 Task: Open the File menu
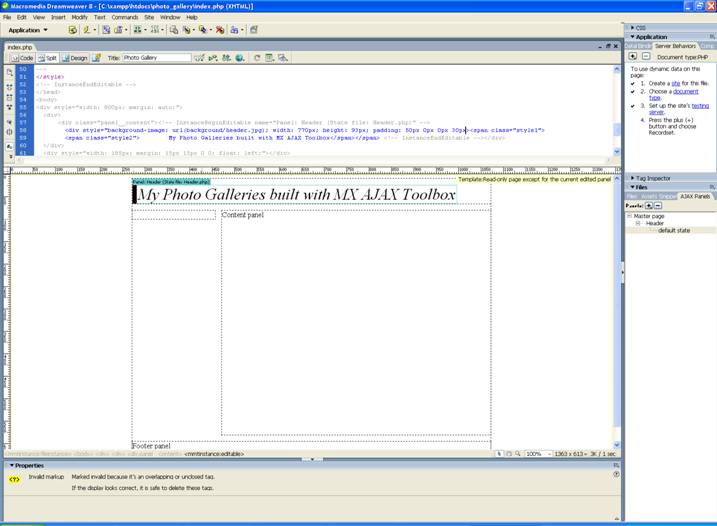click(x=7, y=17)
